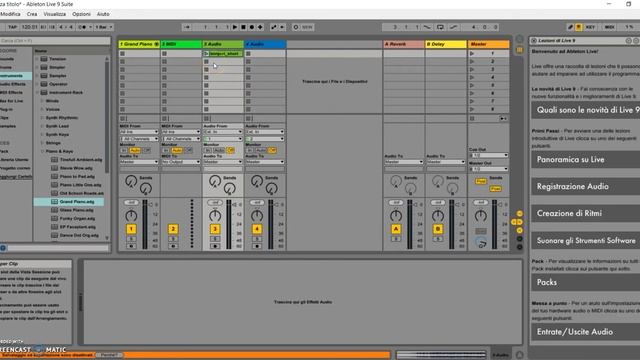Image resolution: width=640 pixels, height=360 pixels.
Task: Toggle track activator 1 for Grand Piano
Action: click(x=131, y=229)
